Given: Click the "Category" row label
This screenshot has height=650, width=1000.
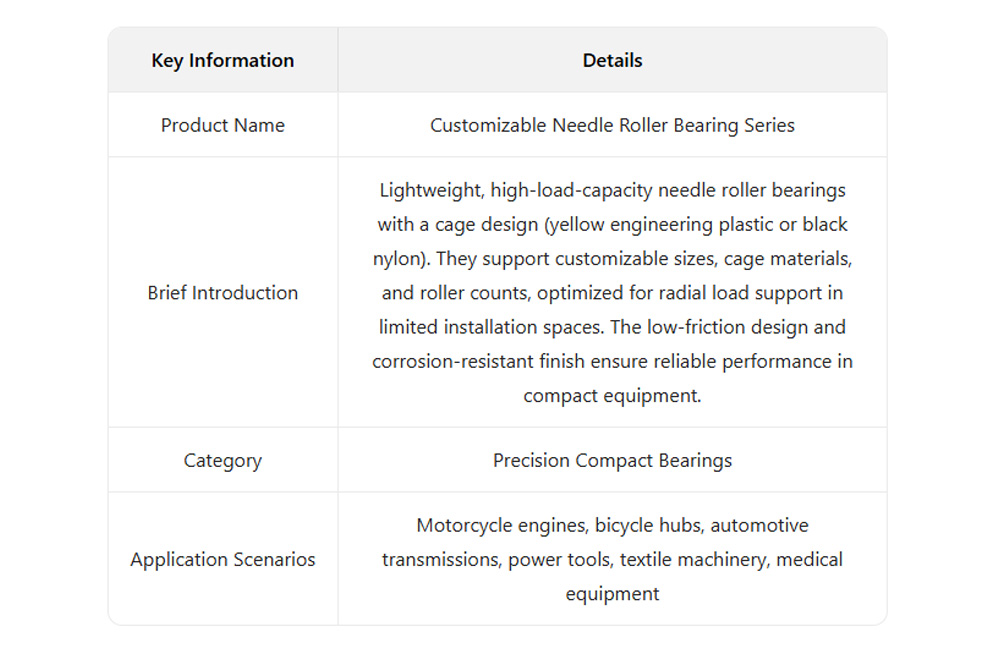Looking at the screenshot, I should pos(222,461).
